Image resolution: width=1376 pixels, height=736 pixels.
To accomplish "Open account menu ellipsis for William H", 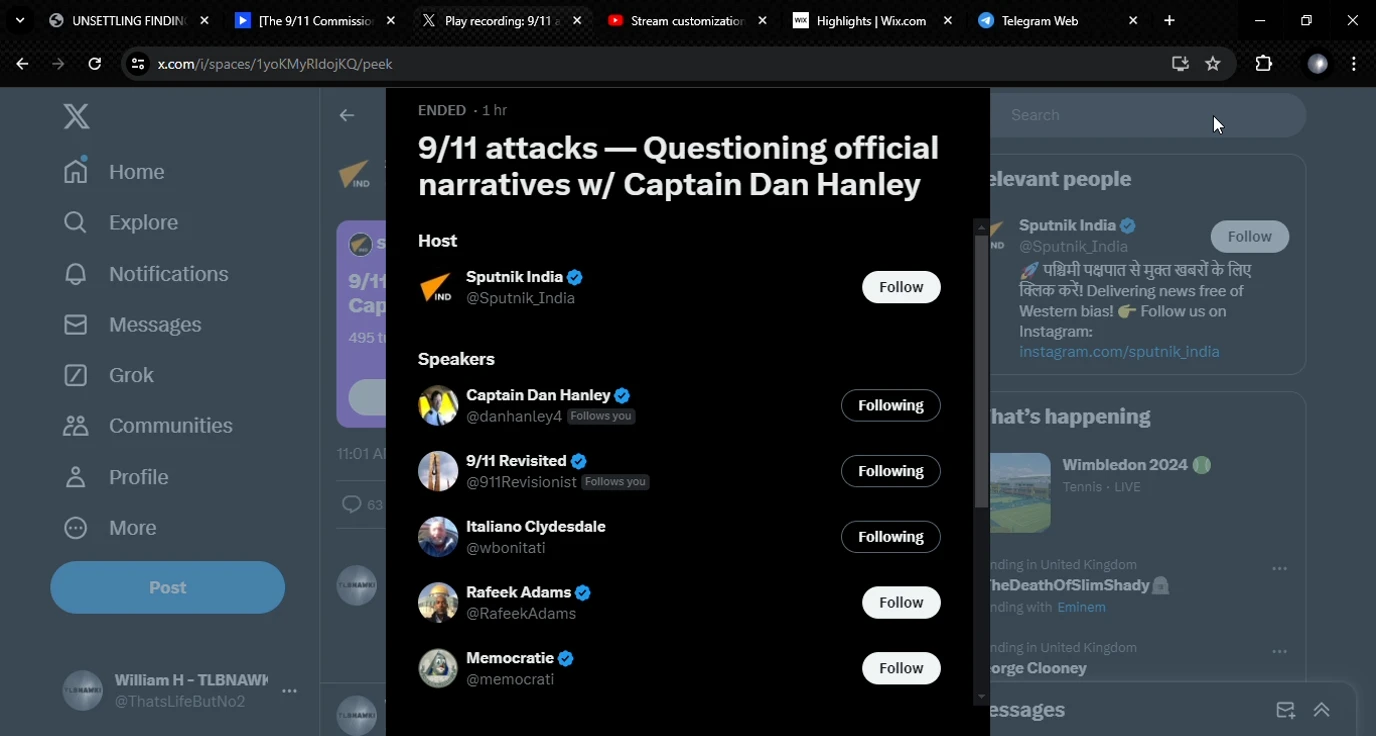I will click(x=289, y=691).
